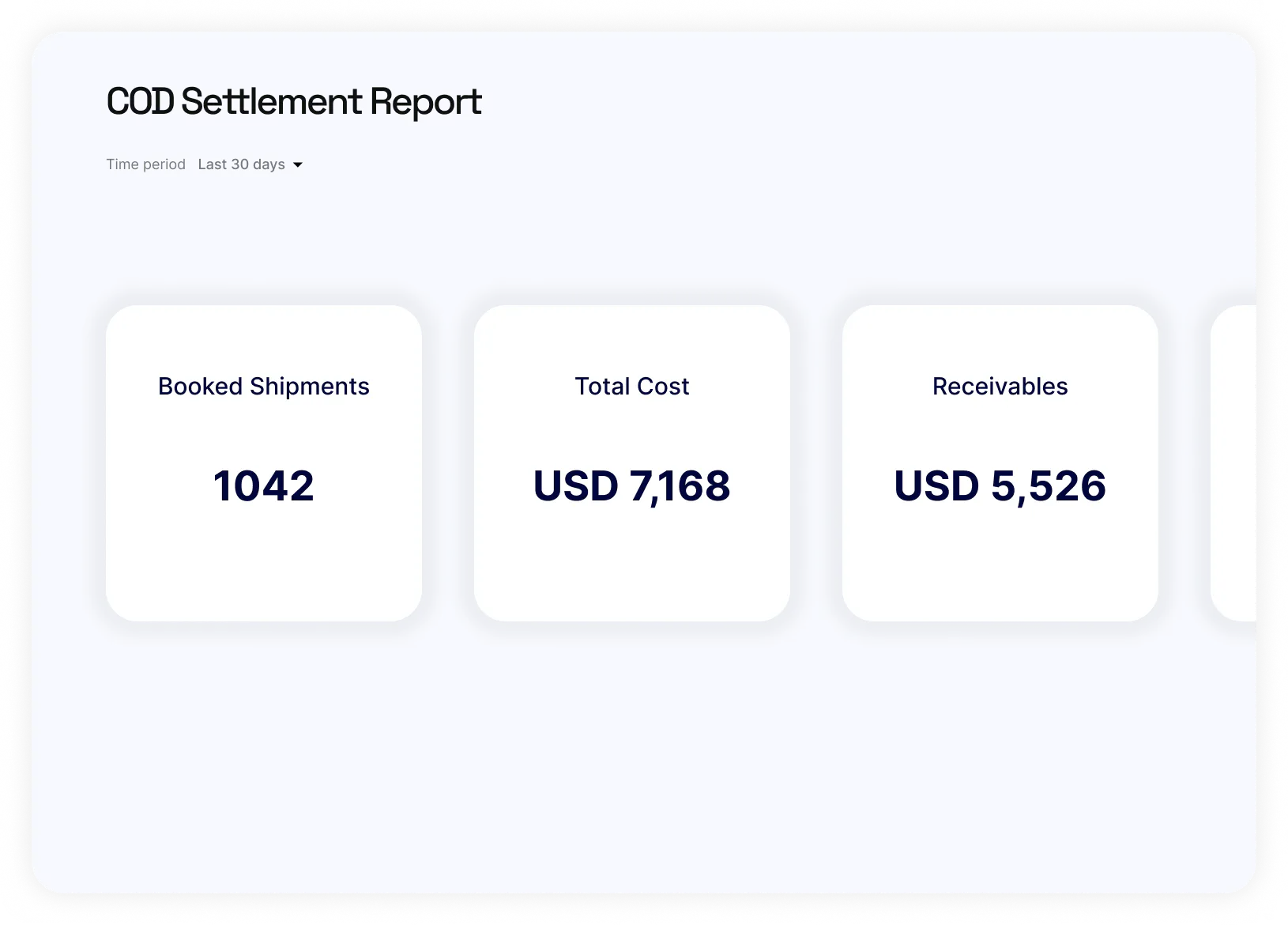The image size is (1288, 925).
Task: Click the word Cost in middle card
Action: [663, 386]
